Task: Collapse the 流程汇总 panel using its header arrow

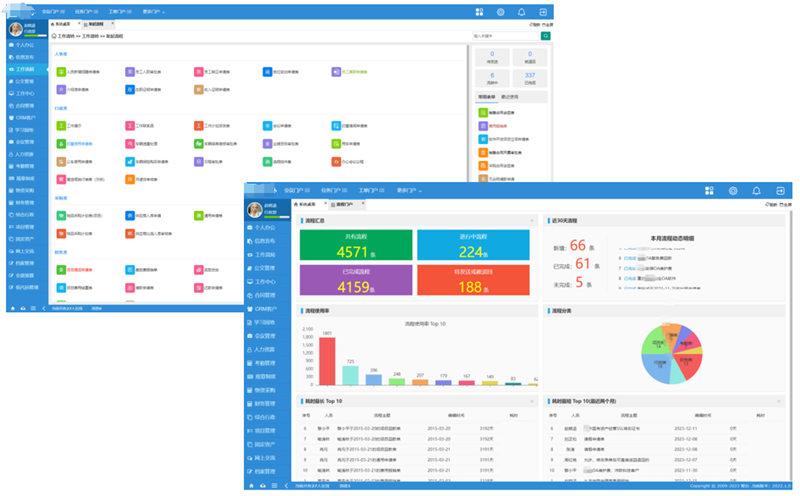Action: pos(532,221)
